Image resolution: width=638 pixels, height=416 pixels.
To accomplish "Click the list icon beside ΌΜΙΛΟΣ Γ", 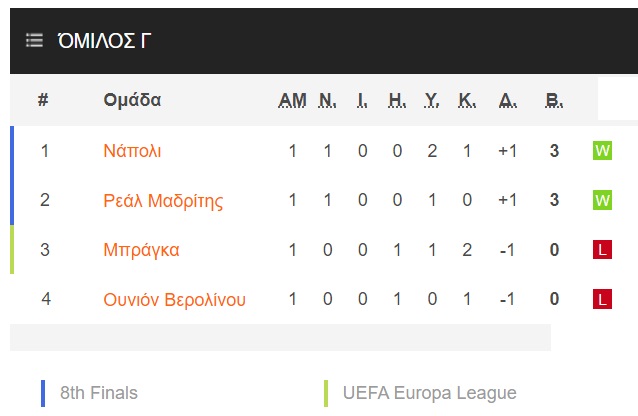I will point(34,40).
